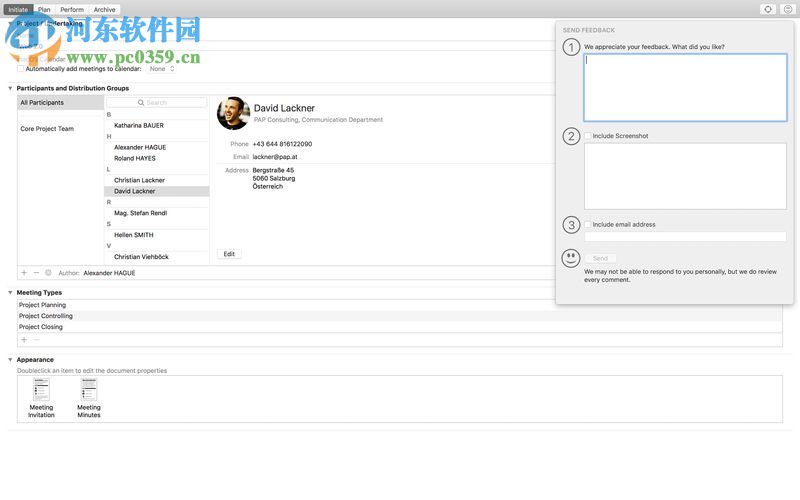This screenshot has width=800, height=500.
Task: Click David Lackner's profile photo
Action: coord(233,113)
